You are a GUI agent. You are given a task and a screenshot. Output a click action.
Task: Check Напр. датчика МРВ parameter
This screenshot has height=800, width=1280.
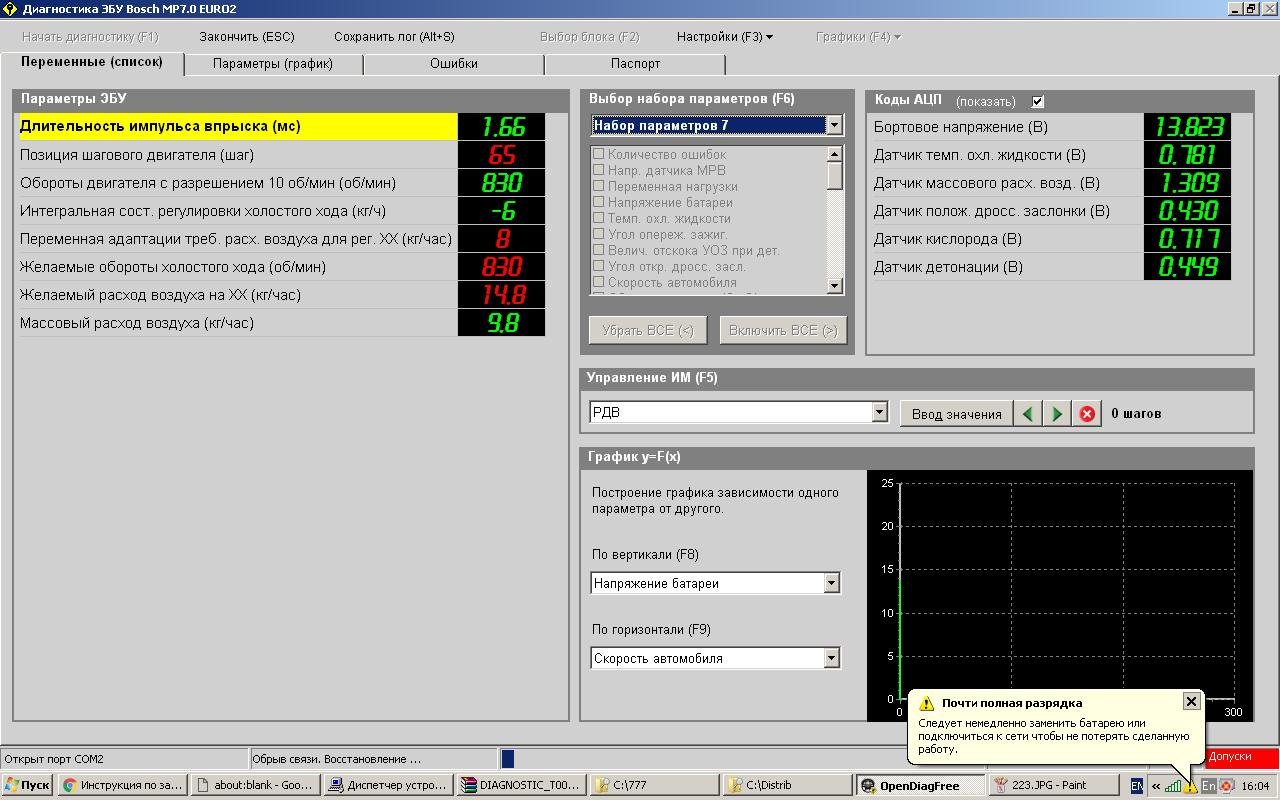[598, 170]
